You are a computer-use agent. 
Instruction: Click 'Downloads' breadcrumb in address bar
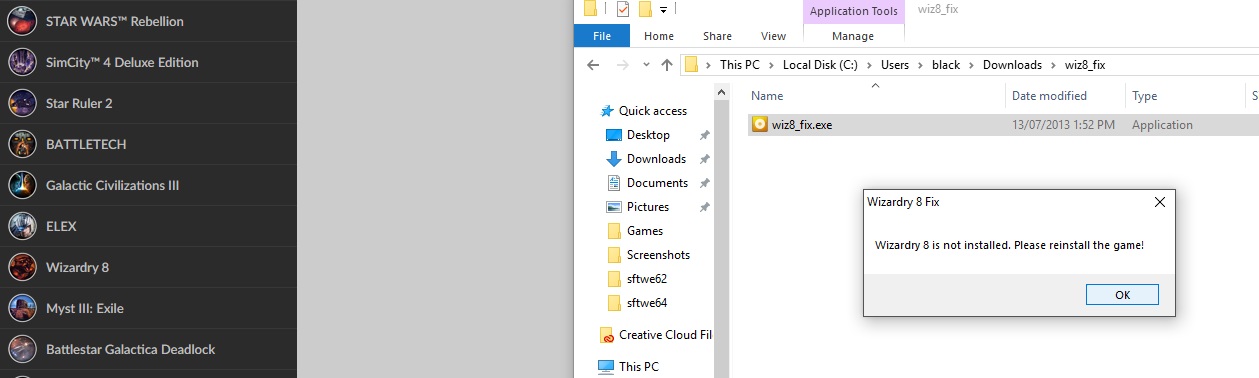(1012, 65)
